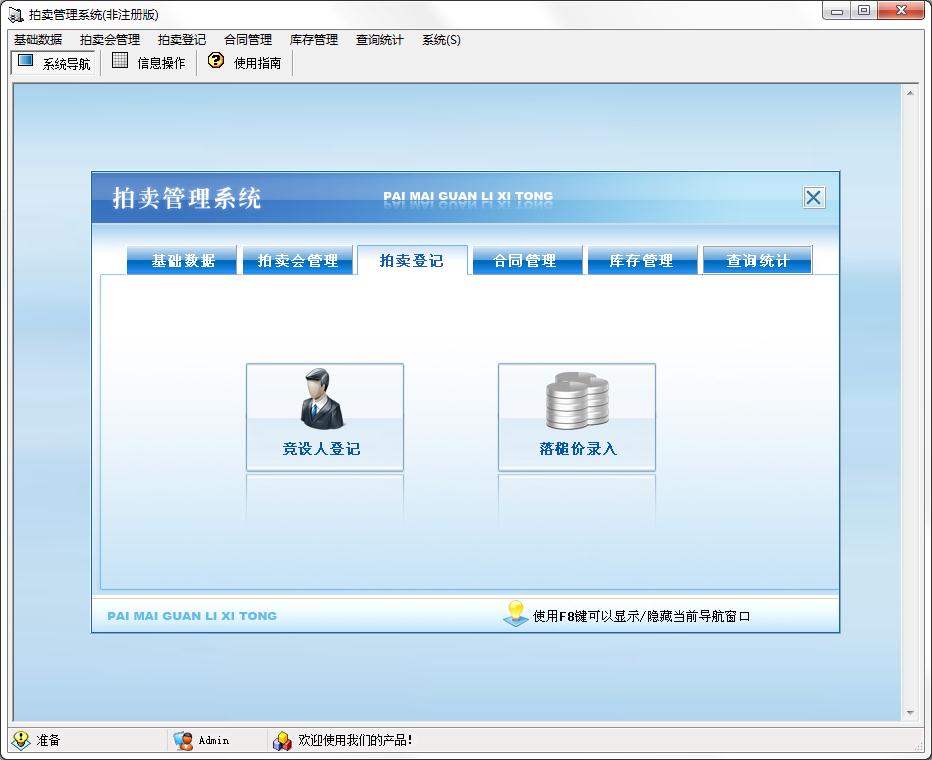Click scrollbar up arrow on right
932x760 pixels.
click(909, 93)
